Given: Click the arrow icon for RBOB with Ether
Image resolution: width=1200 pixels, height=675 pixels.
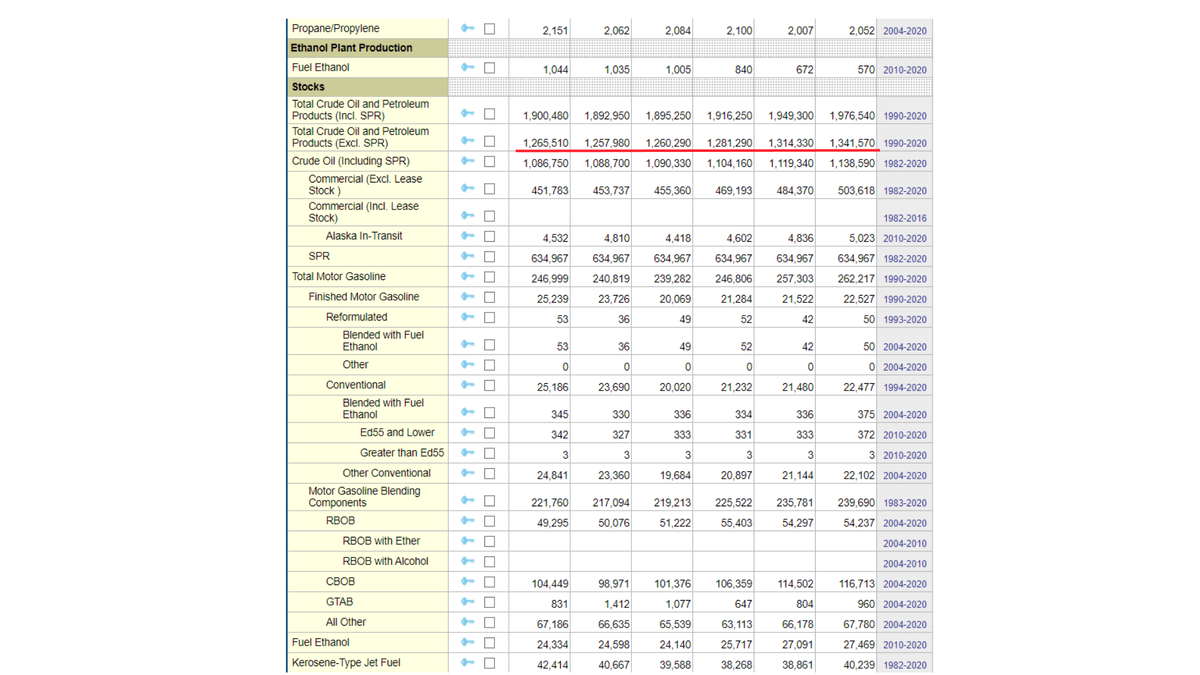Looking at the screenshot, I should pos(467,541).
